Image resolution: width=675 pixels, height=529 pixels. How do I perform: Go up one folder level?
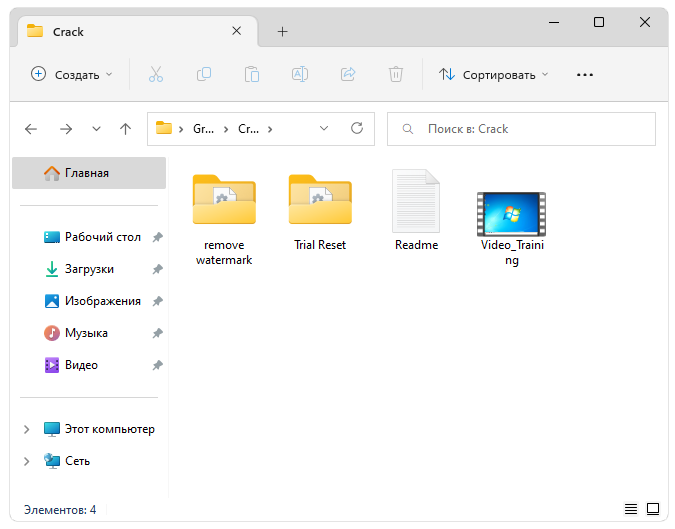pos(125,129)
